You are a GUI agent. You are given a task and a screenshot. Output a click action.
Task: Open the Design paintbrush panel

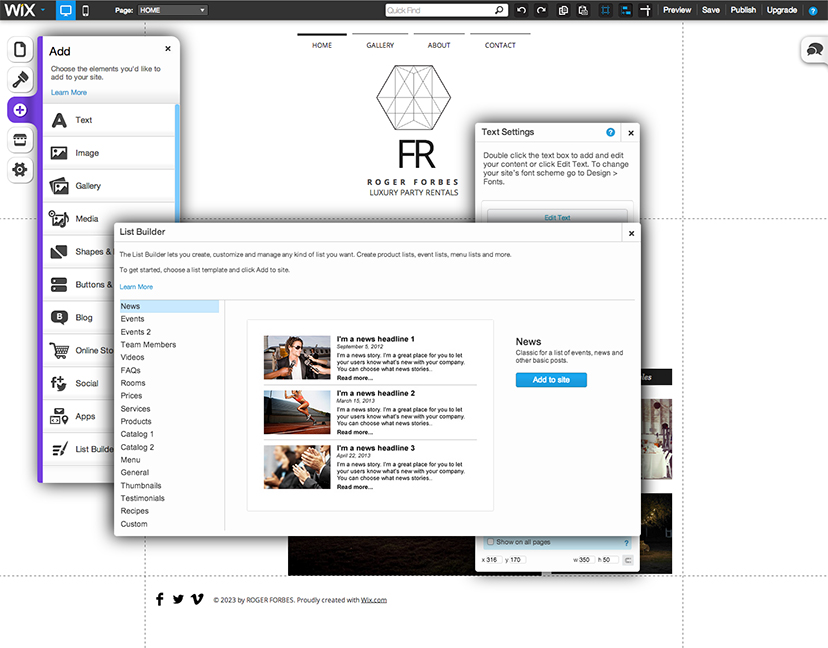click(20, 80)
